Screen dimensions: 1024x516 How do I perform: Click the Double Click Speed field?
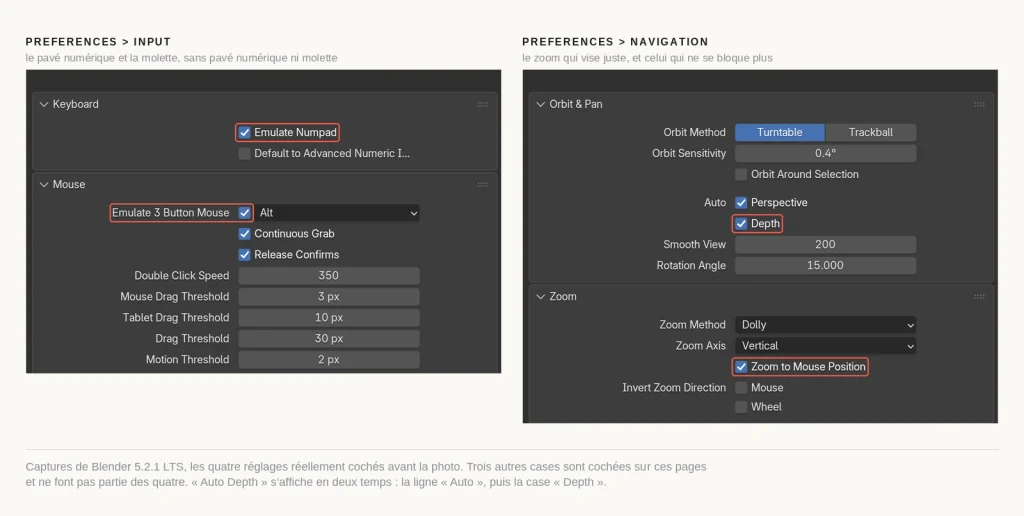329,276
